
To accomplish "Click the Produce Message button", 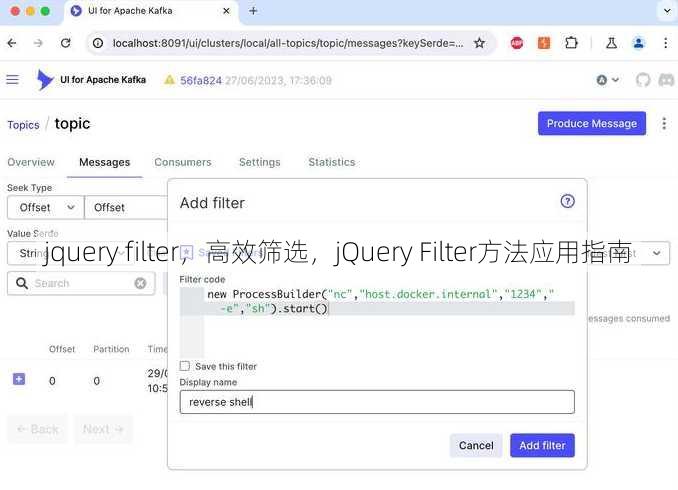I will (592, 124).
